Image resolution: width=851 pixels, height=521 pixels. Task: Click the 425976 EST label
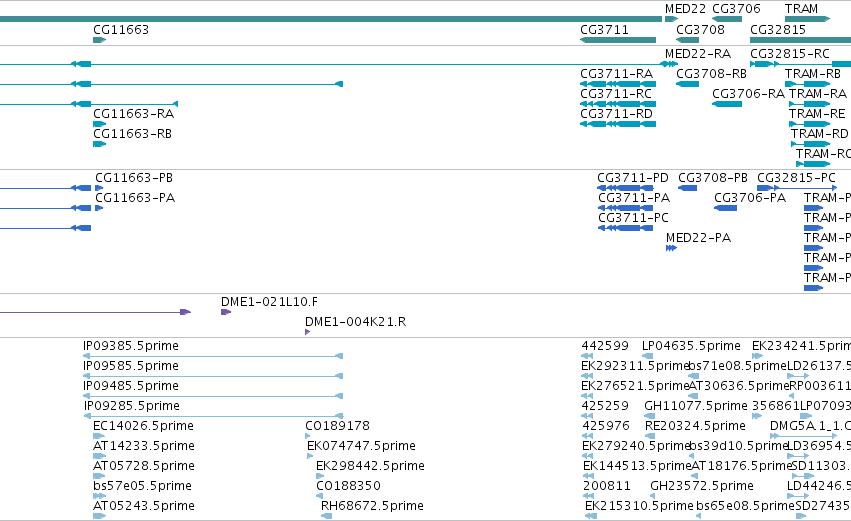[x=606, y=427]
